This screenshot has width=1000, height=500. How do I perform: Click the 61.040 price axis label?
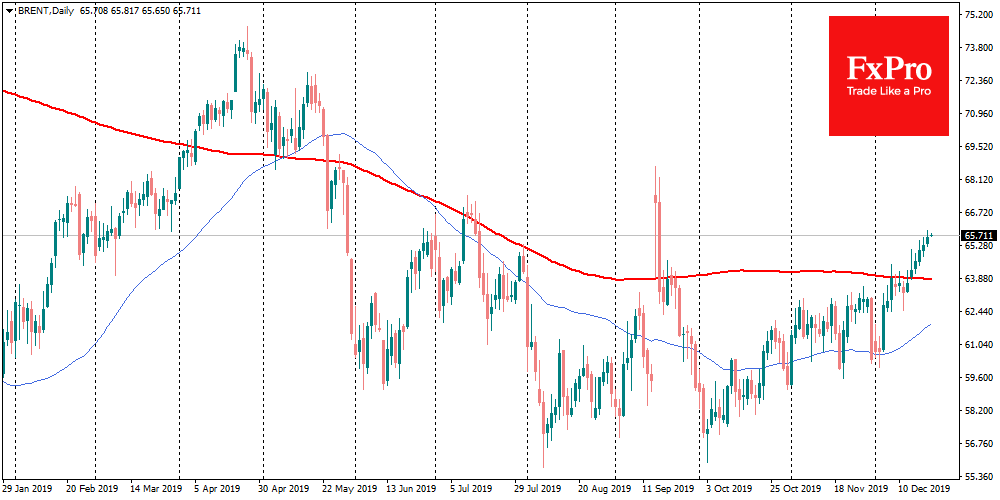click(x=978, y=344)
